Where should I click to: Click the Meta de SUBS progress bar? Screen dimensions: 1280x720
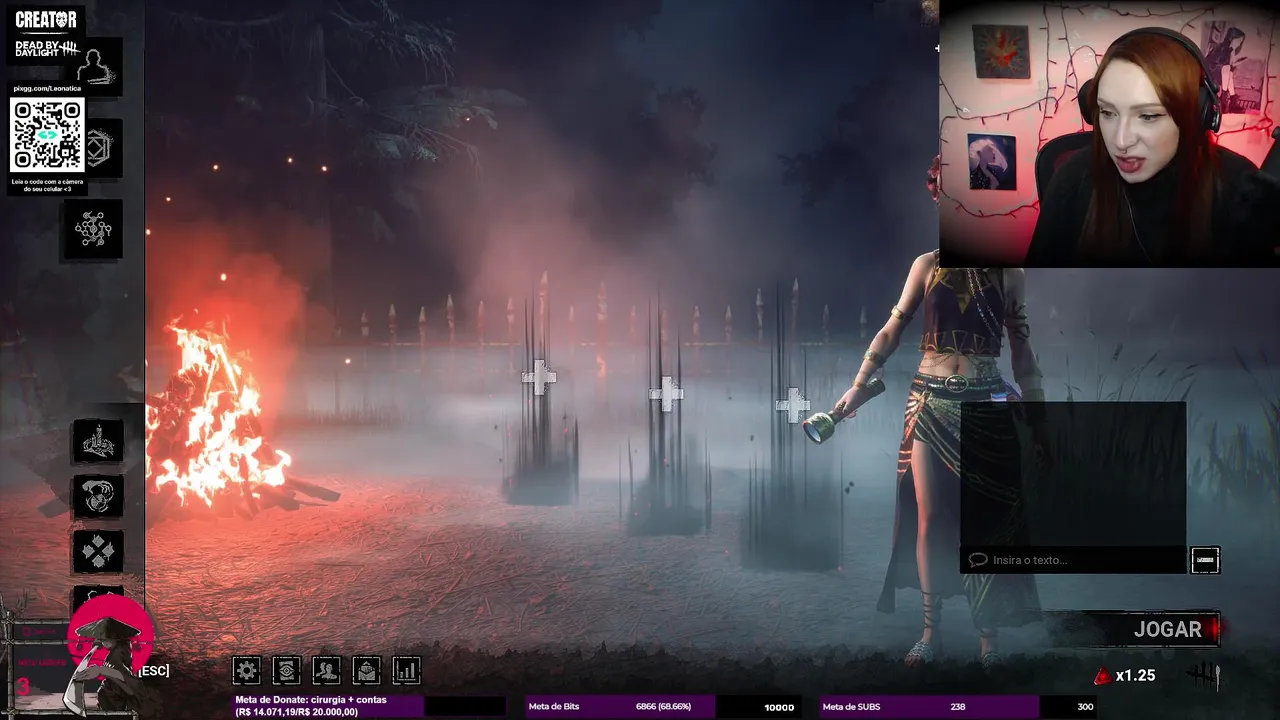click(x=958, y=706)
